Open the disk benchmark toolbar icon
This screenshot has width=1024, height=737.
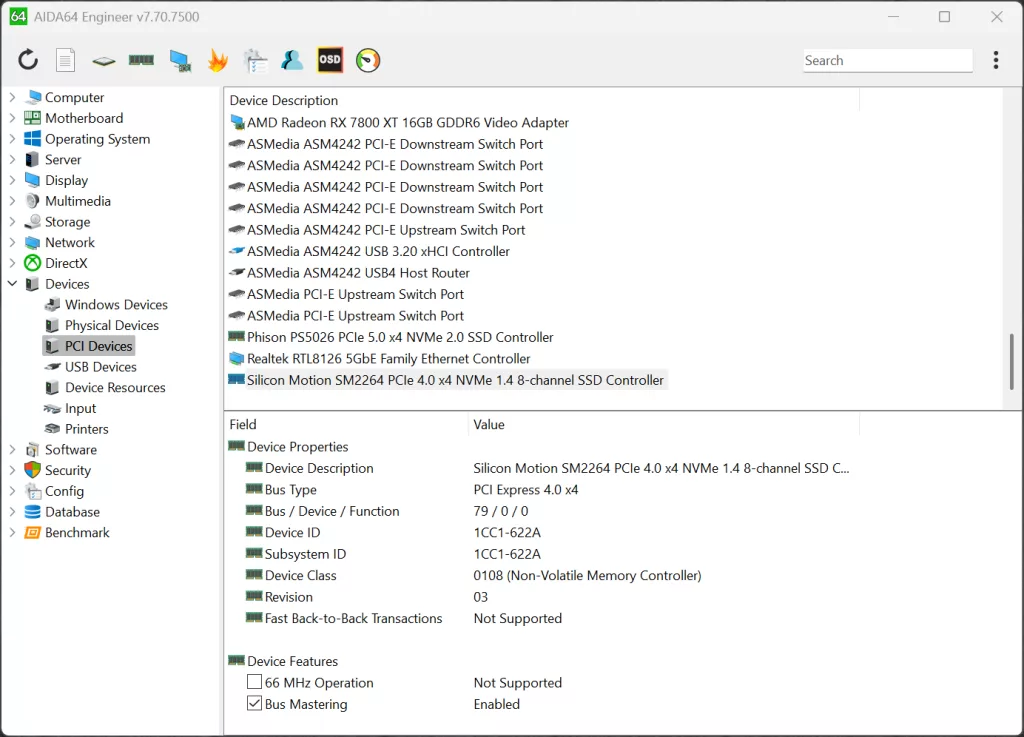tap(103, 61)
